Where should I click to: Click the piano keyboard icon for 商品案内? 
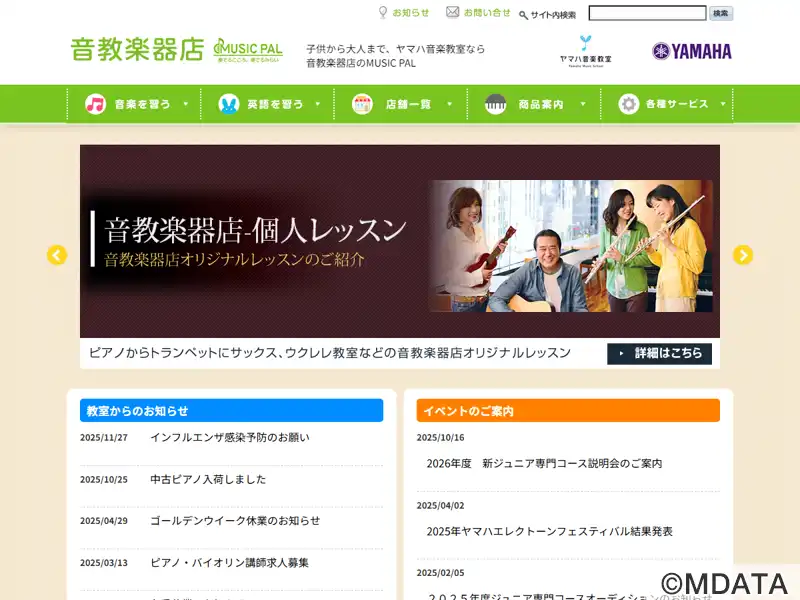pos(495,104)
